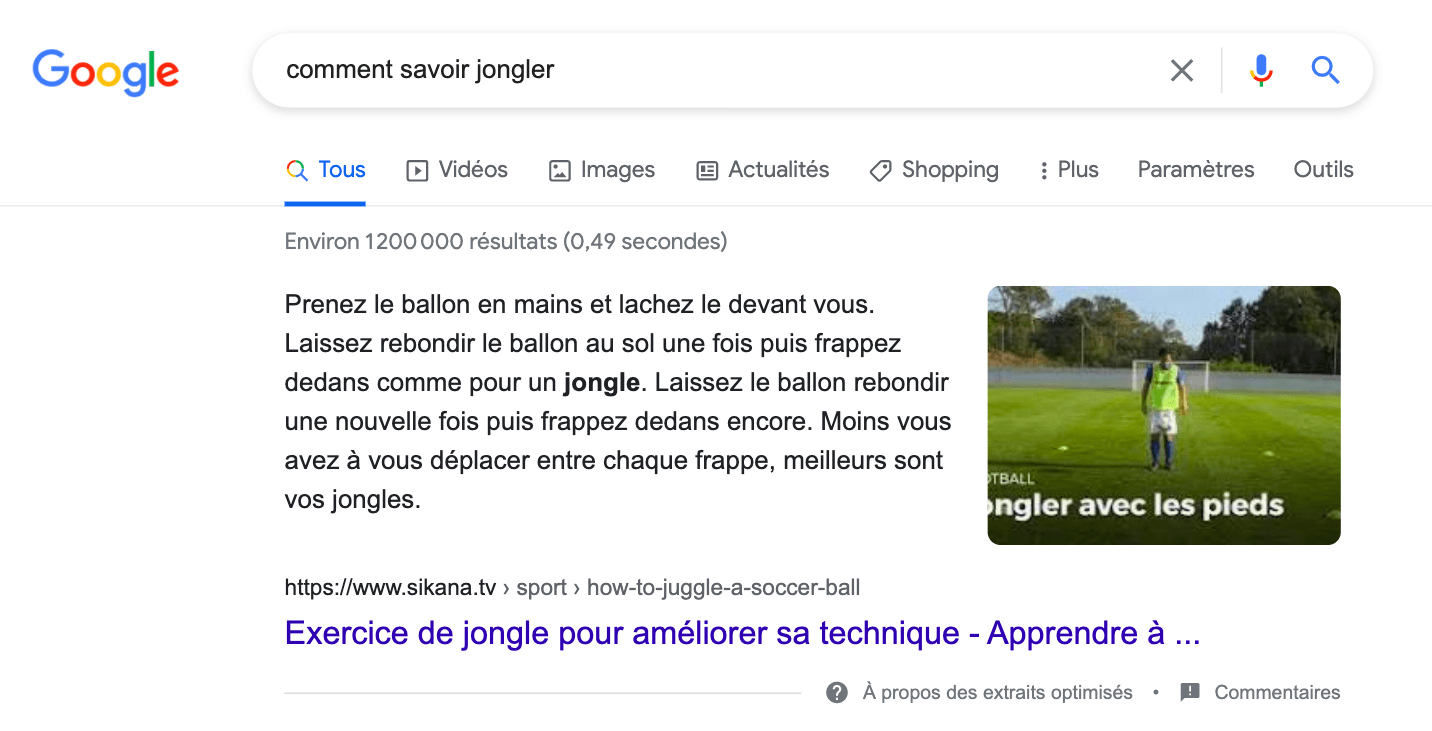1432x731 pixels.
Task: Click the Shopping tag icon
Action: click(880, 171)
